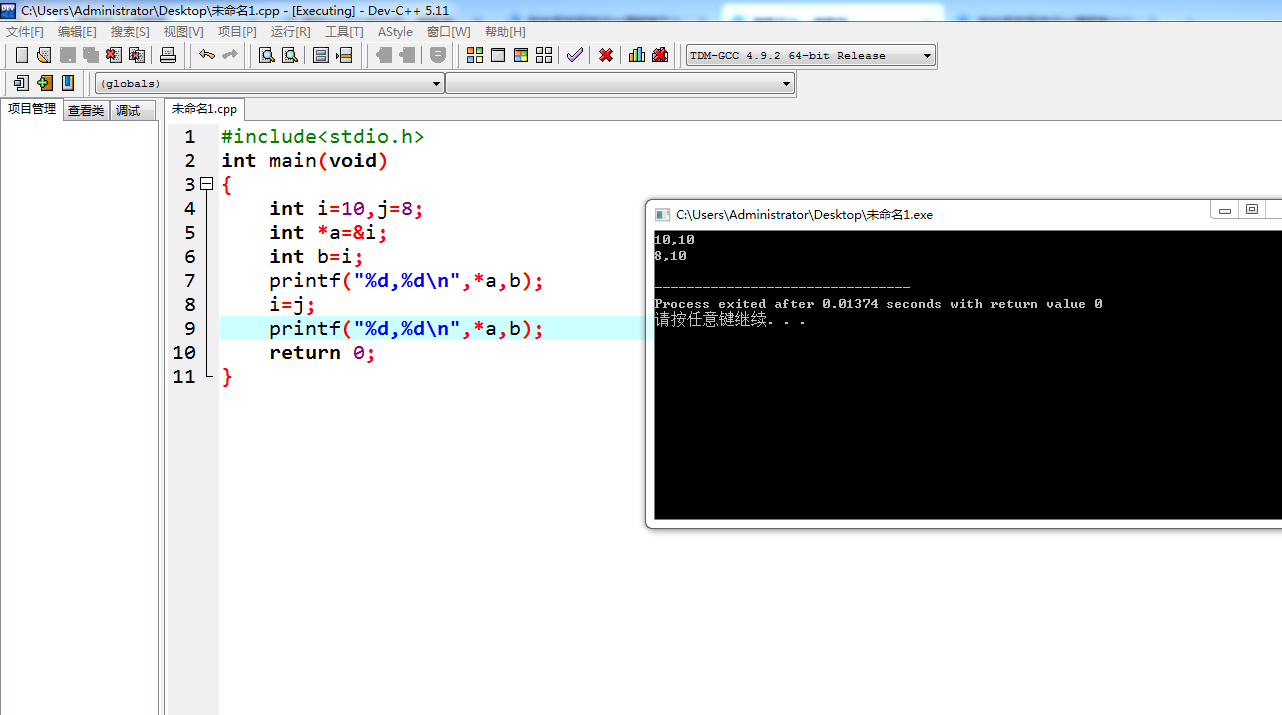Click the console window's title bar icon
The width and height of the screenshot is (1282, 715).
click(x=662, y=214)
